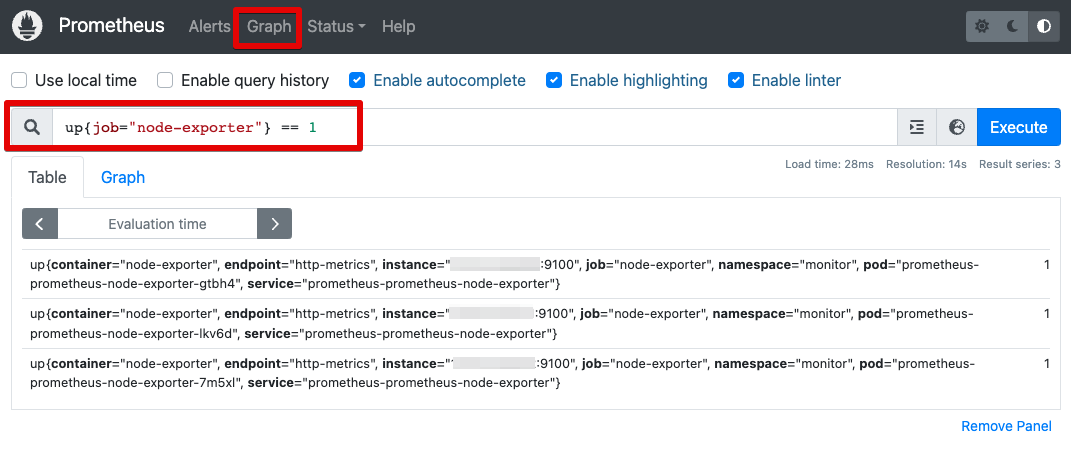Click the Result series: 3 text
The width and height of the screenshot is (1071, 449).
tap(1020, 164)
